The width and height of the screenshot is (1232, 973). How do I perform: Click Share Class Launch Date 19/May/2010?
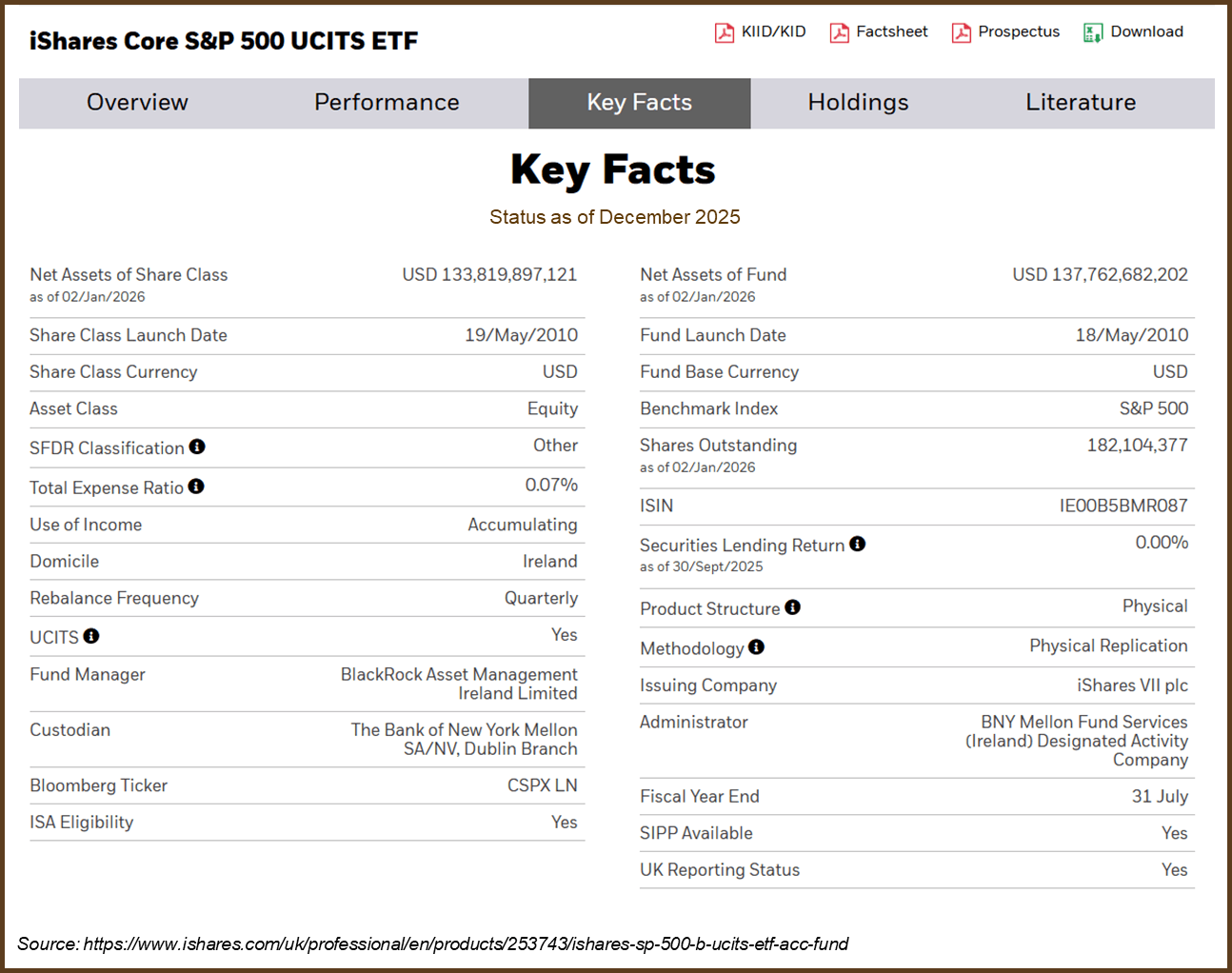click(x=522, y=335)
